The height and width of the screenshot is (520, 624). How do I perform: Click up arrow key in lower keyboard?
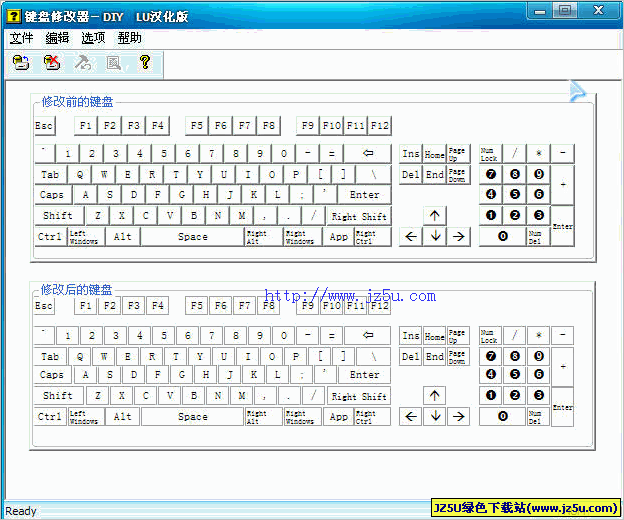[x=435, y=396]
